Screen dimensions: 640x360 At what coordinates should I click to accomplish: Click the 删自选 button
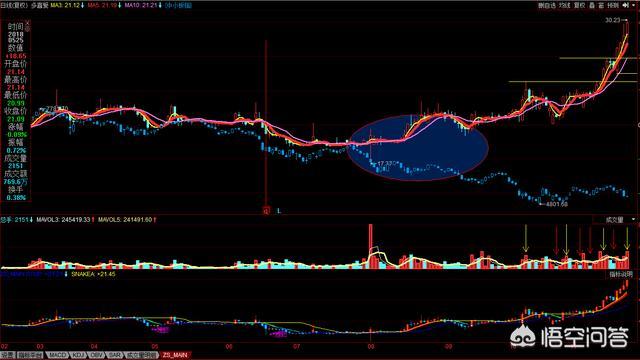click(x=547, y=5)
